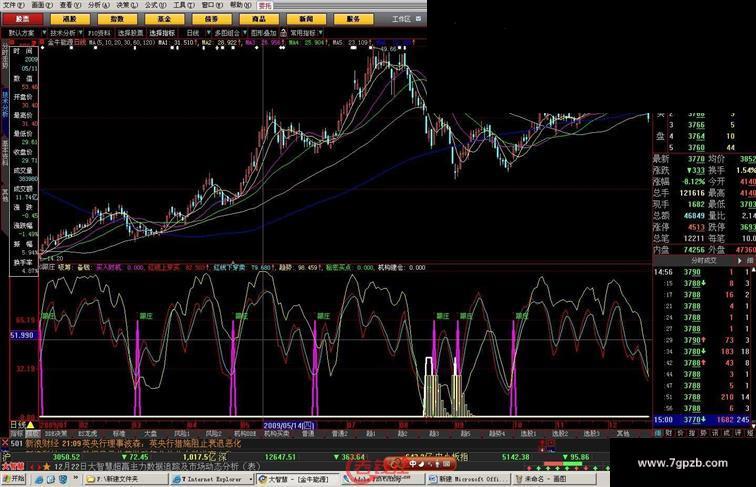Viewport: 756px width, 487px height.
Task: Click the 基金 category button
Action: tap(164, 19)
